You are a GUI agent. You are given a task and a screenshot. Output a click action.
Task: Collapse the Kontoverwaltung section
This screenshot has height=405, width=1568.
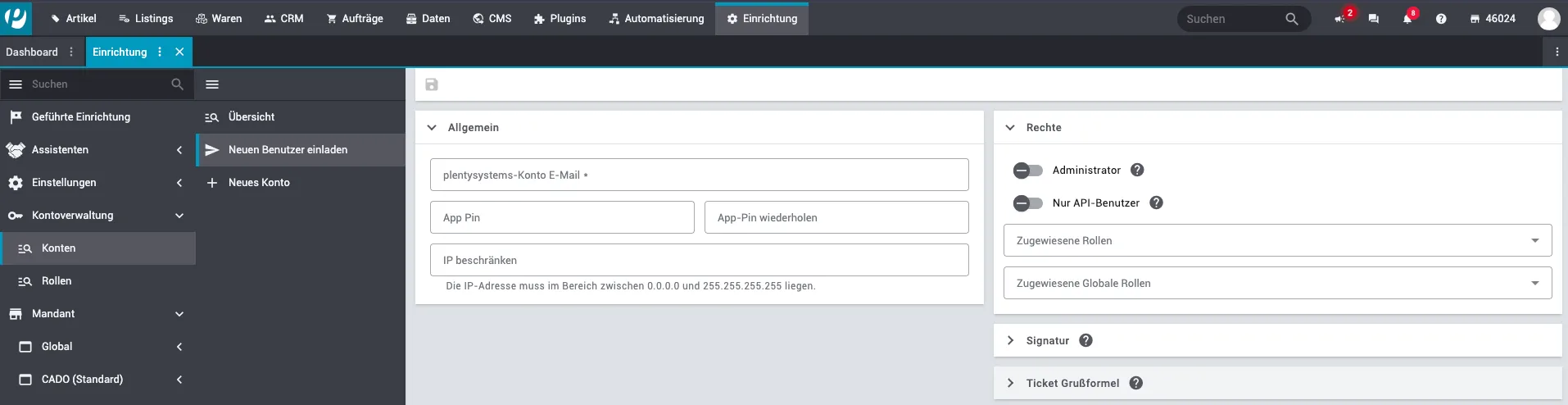[x=97, y=215]
